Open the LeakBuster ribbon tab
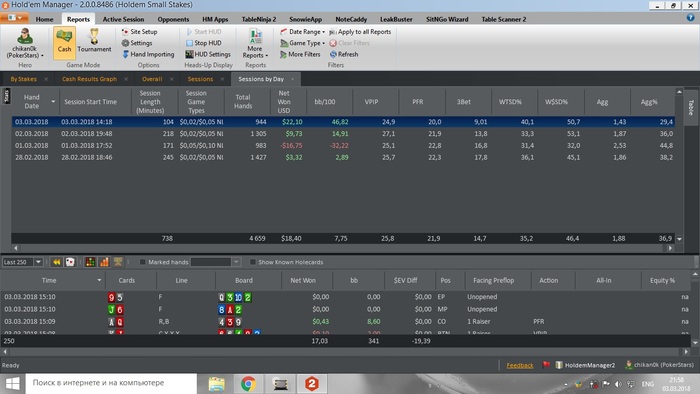 click(x=396, y=19)
